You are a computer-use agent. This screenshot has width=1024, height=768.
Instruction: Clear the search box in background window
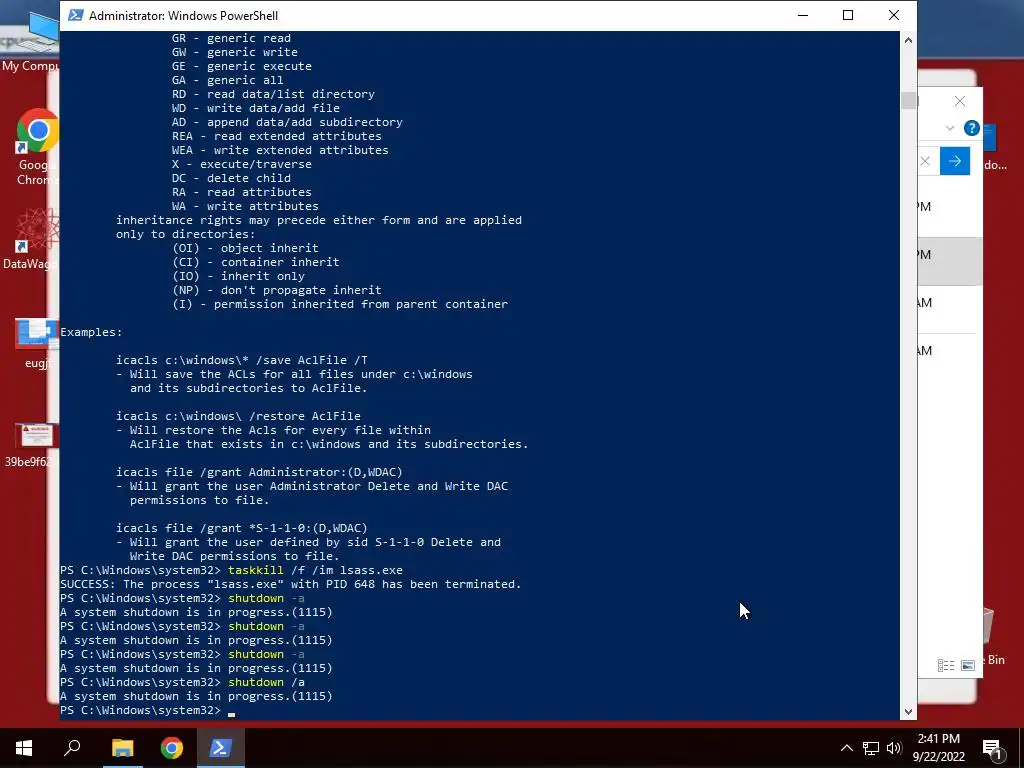[925, 161]
